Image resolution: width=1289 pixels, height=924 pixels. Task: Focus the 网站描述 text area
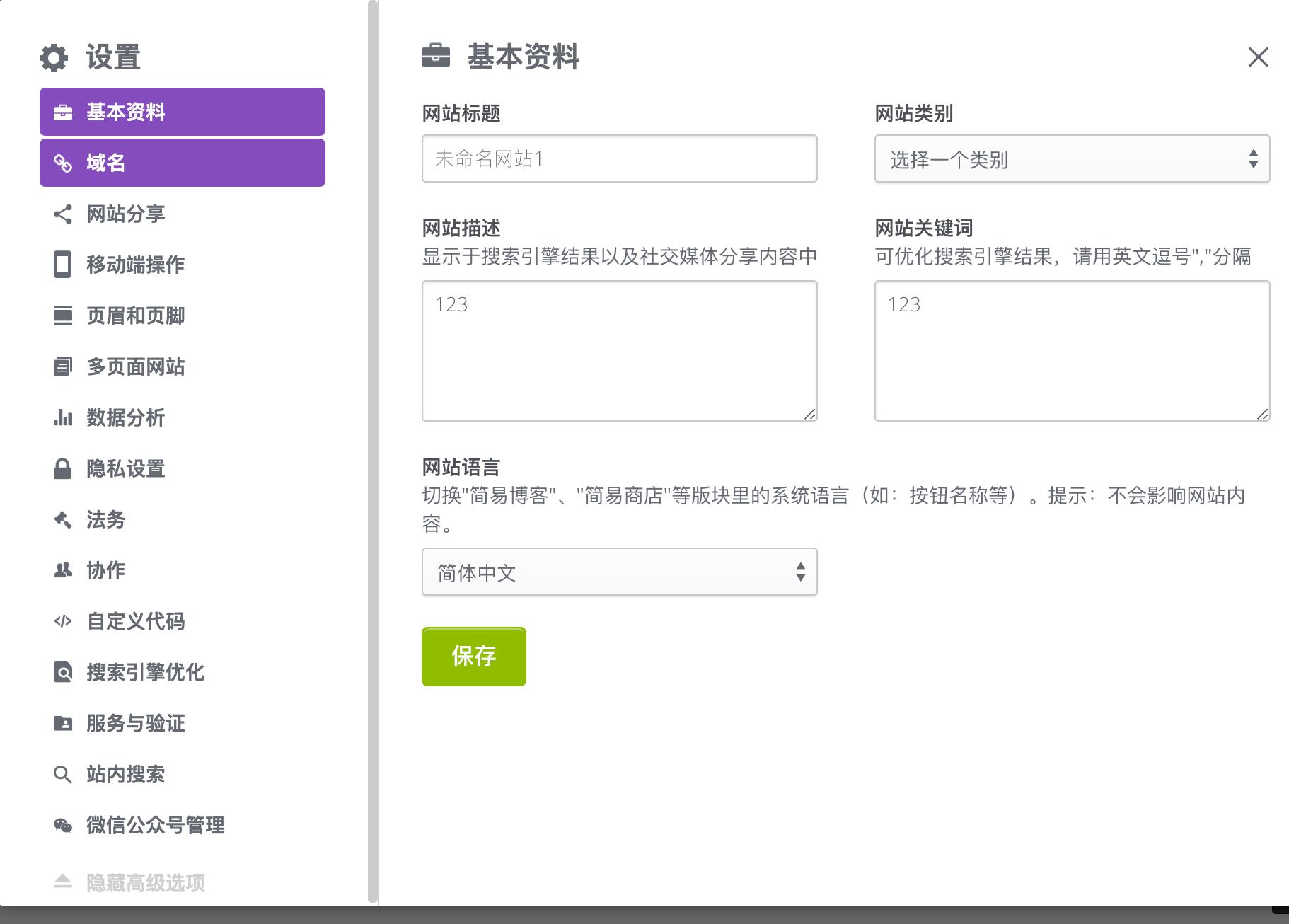(x=619, y=351)
